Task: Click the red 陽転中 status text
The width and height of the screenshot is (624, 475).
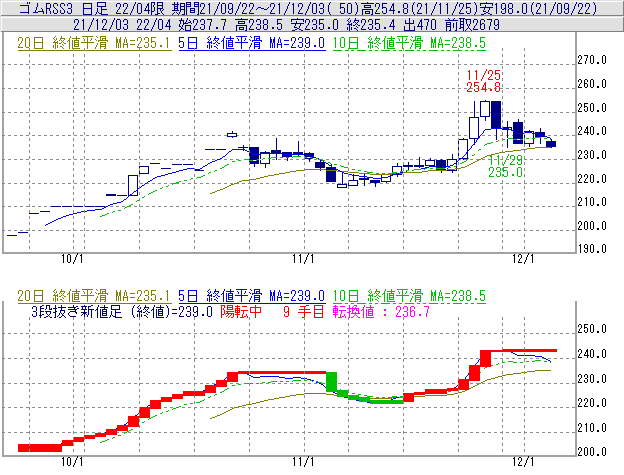Action: click(241, 311)
